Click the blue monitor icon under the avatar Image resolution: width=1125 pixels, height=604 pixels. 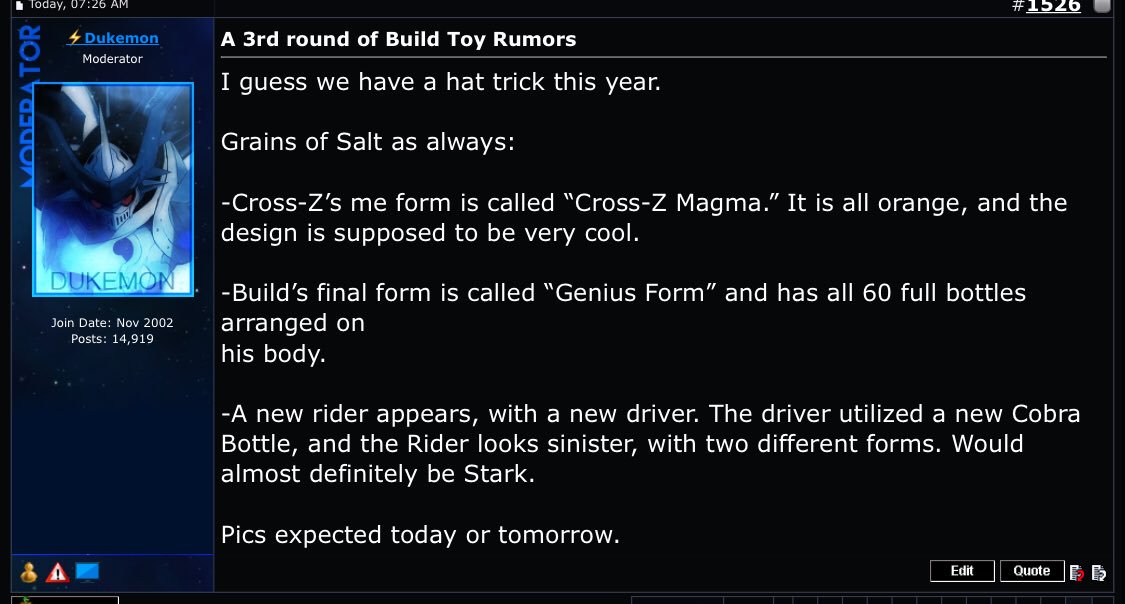pyautogui.click(x=88, y=573)
